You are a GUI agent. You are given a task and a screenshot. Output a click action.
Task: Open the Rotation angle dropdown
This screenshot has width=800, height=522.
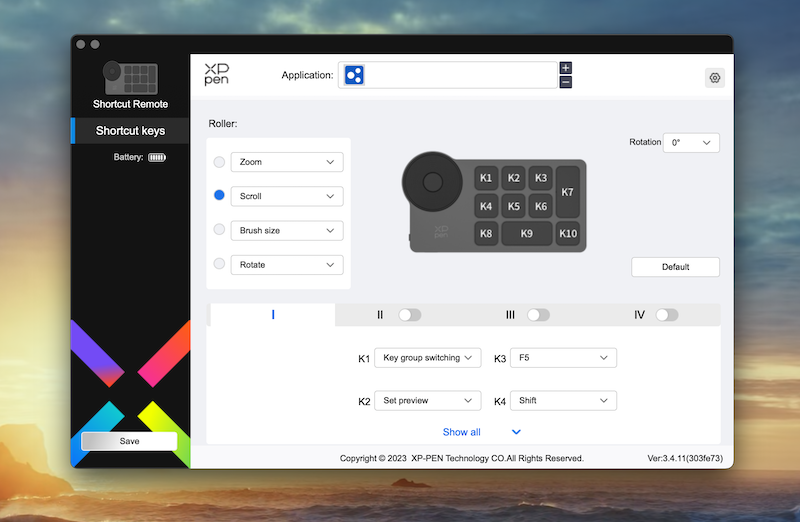(691, 143)
